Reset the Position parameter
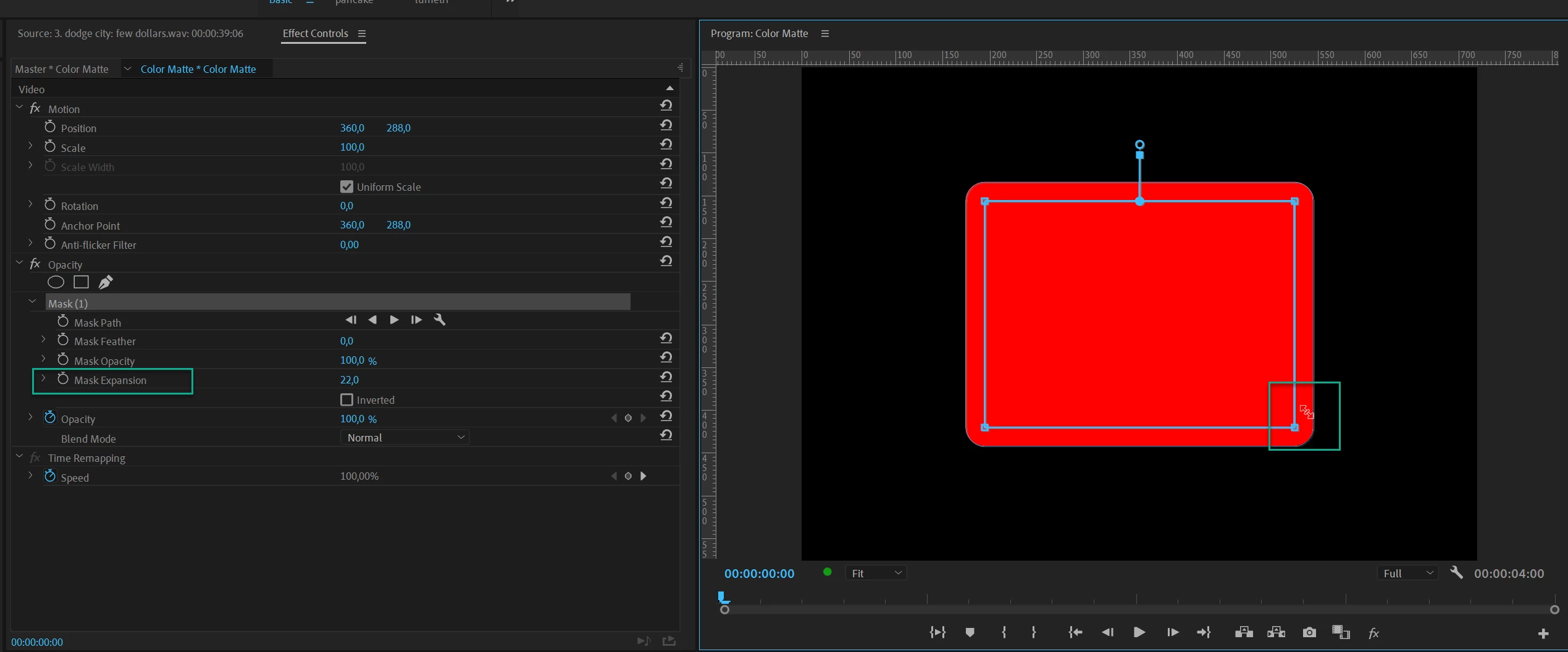The height and width of the screenshot is (652, 1568). coord(666,125)
